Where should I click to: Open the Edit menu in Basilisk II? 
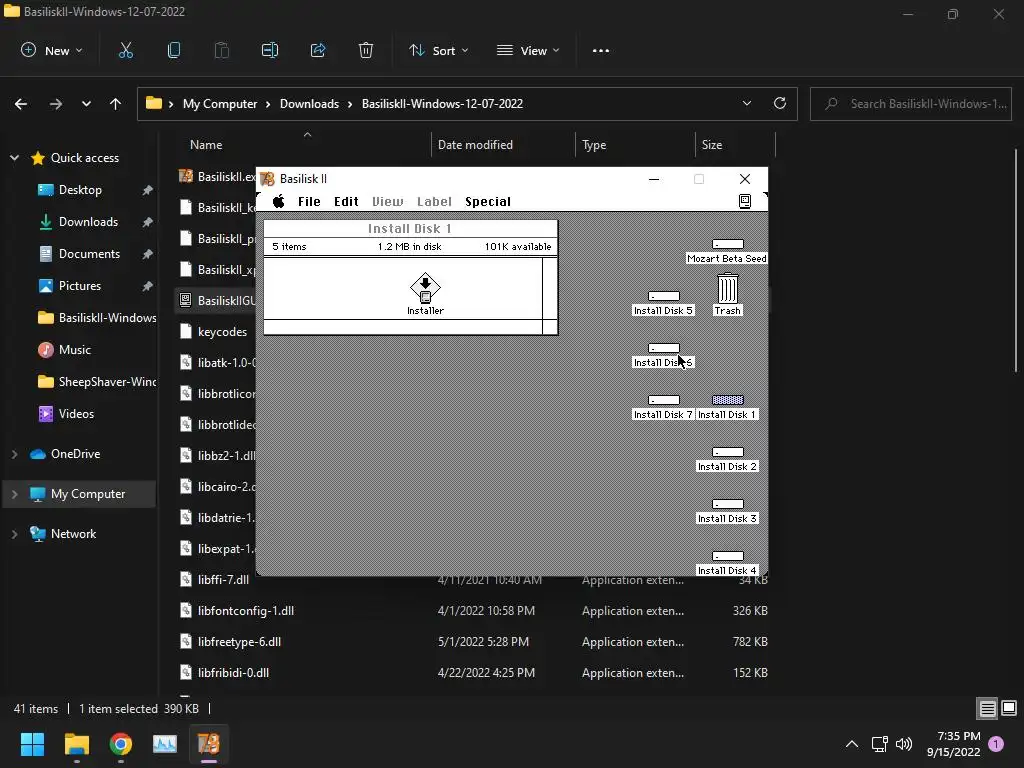point(346,202)
